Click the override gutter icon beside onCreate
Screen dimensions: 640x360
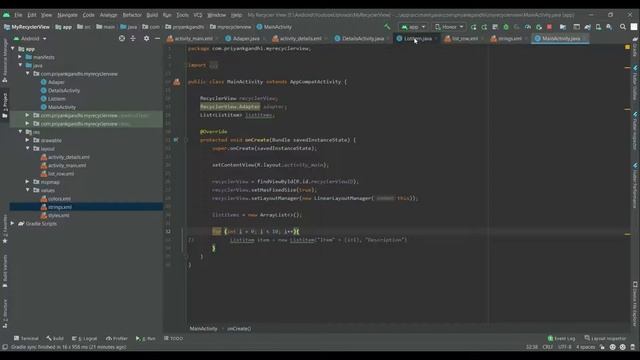coord(176,140)
